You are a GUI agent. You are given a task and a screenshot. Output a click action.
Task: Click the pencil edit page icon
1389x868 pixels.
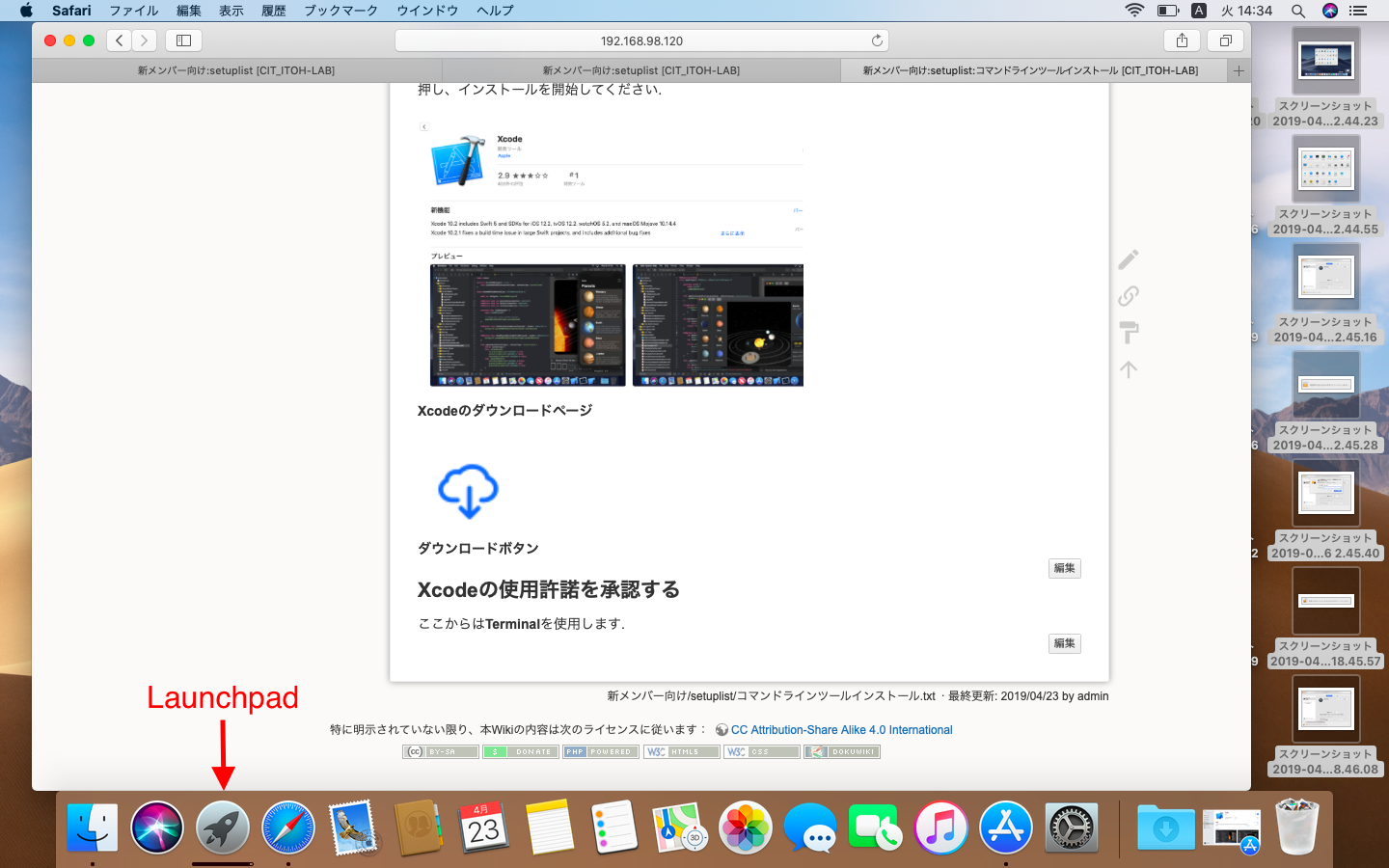tap(1129, 259)
